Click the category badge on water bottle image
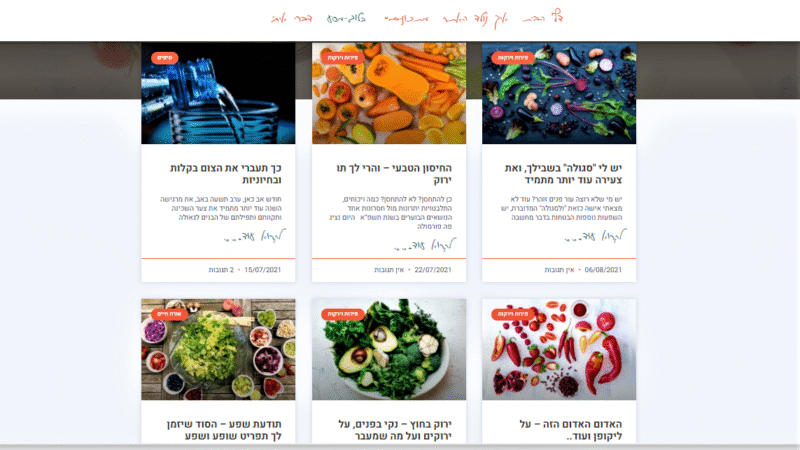 pyautogui.click(x=164, y=58)
